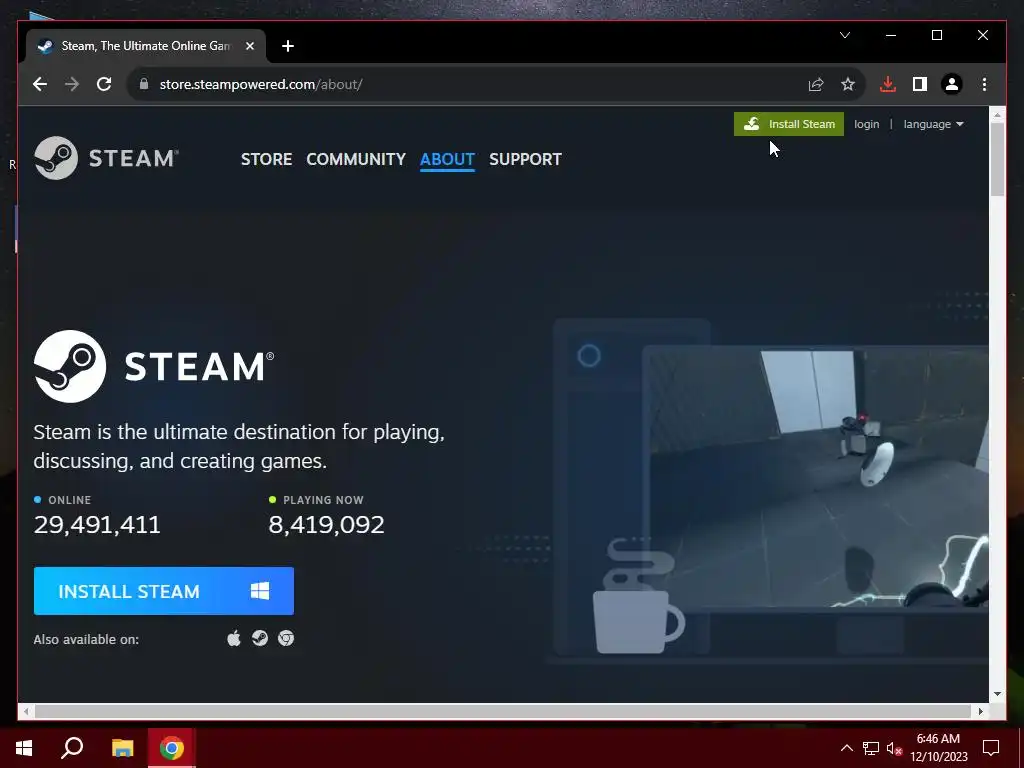
Task: Open a new browser tab
Action: tap(288, 46)
